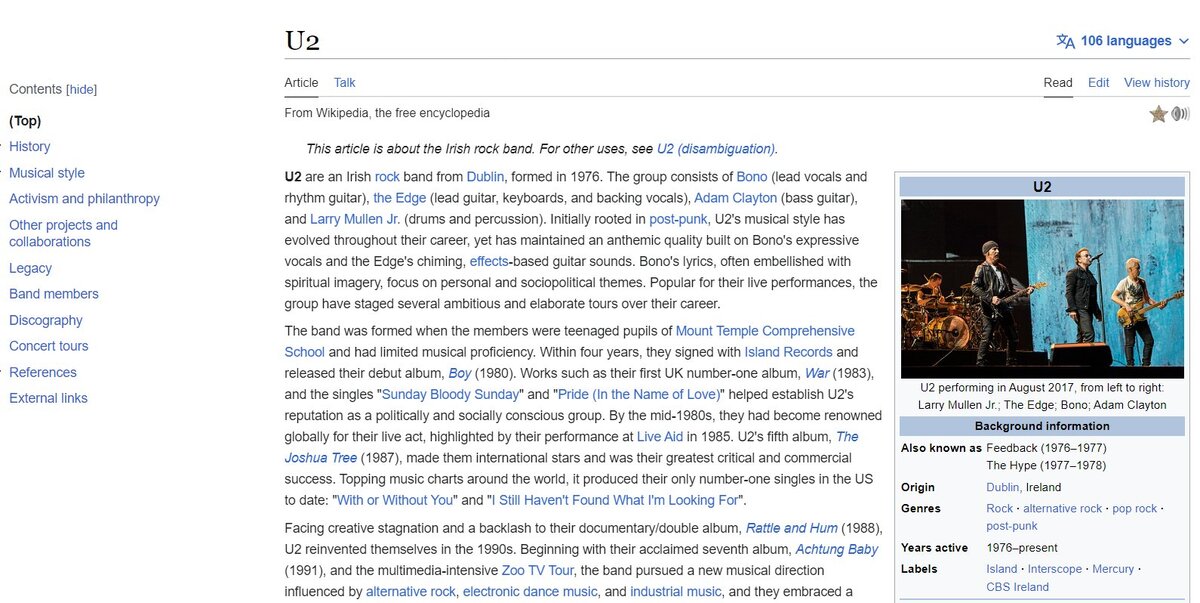Open the Zoo TV Tour link

(539, 571)
